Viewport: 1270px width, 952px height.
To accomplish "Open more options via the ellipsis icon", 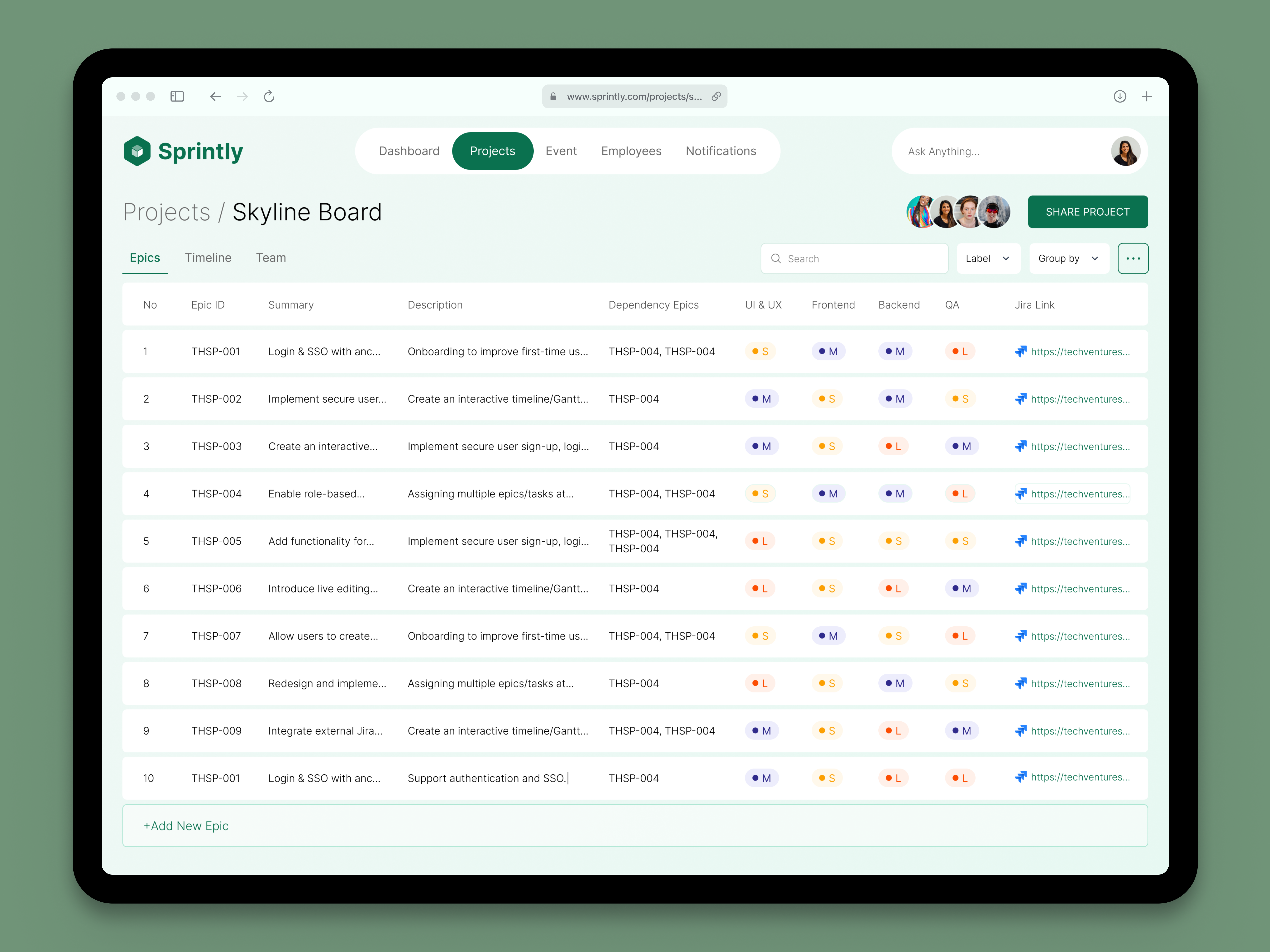I will [1133, 258].
